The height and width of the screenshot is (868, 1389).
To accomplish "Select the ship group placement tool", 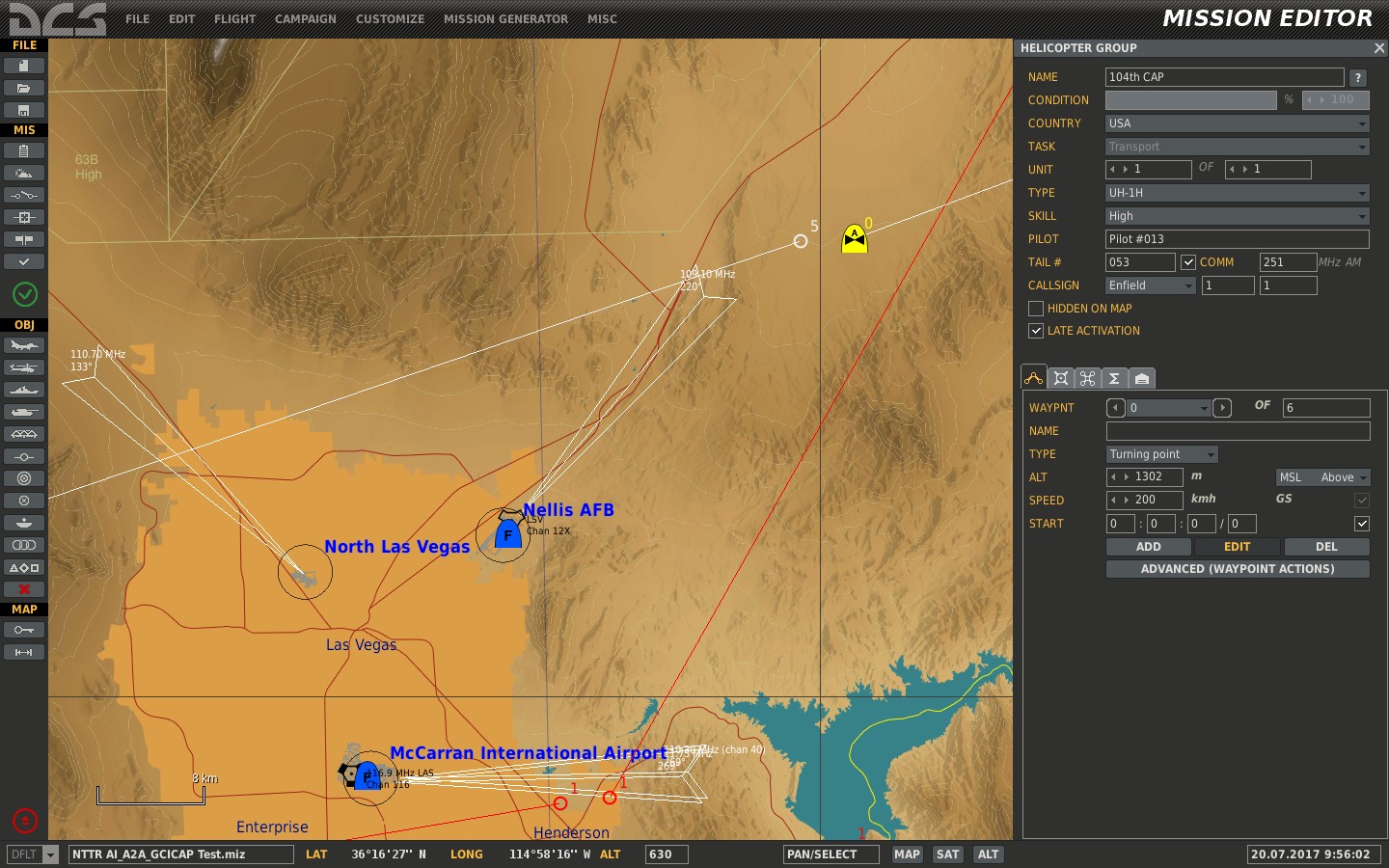I will pos(24,390).
